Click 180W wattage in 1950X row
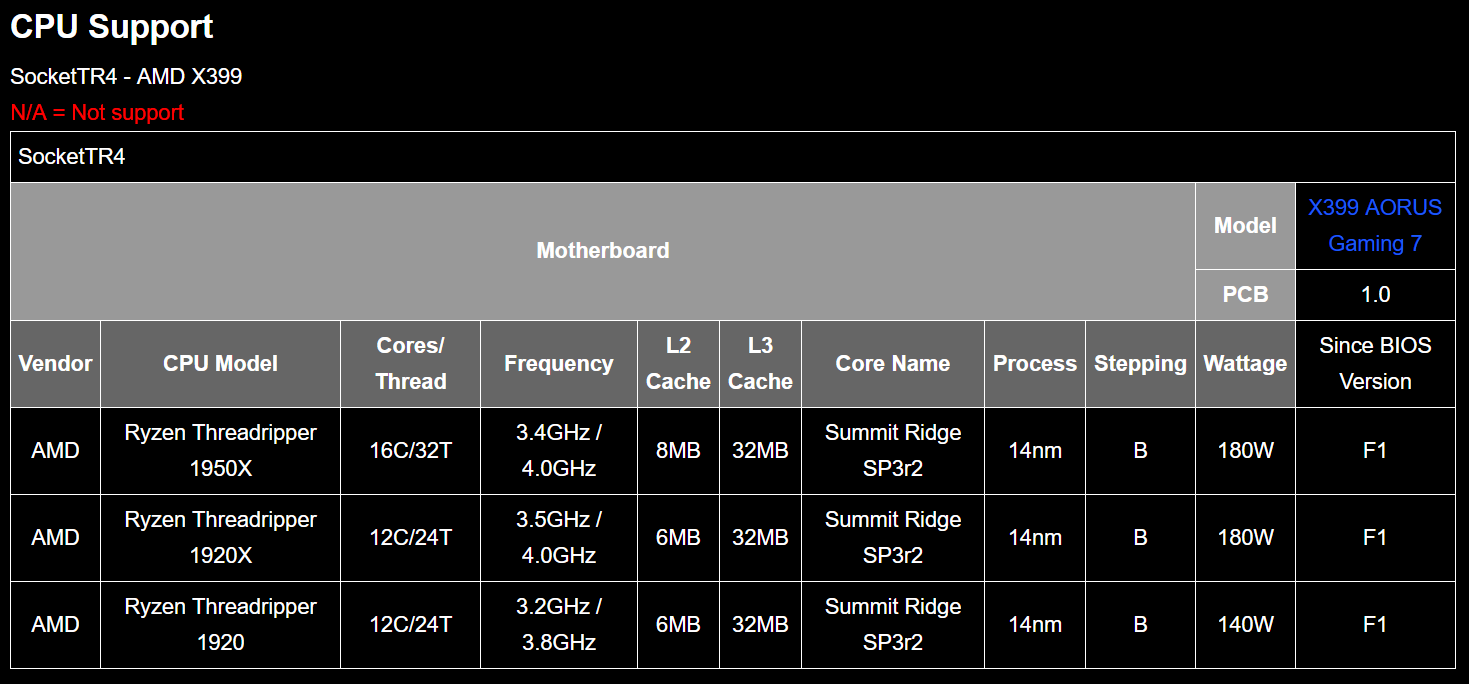This screenshot has height=684, width=1469. click(1245, 451)
